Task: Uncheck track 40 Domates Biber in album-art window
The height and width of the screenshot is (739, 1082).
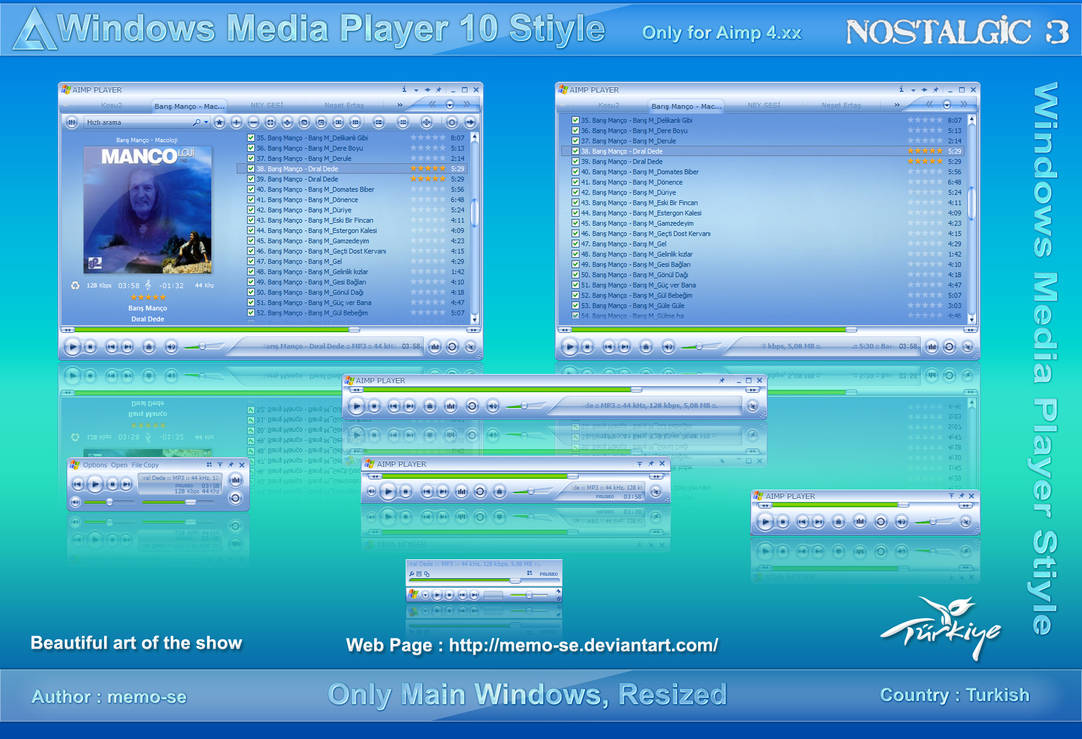Action: click(250, 189)
